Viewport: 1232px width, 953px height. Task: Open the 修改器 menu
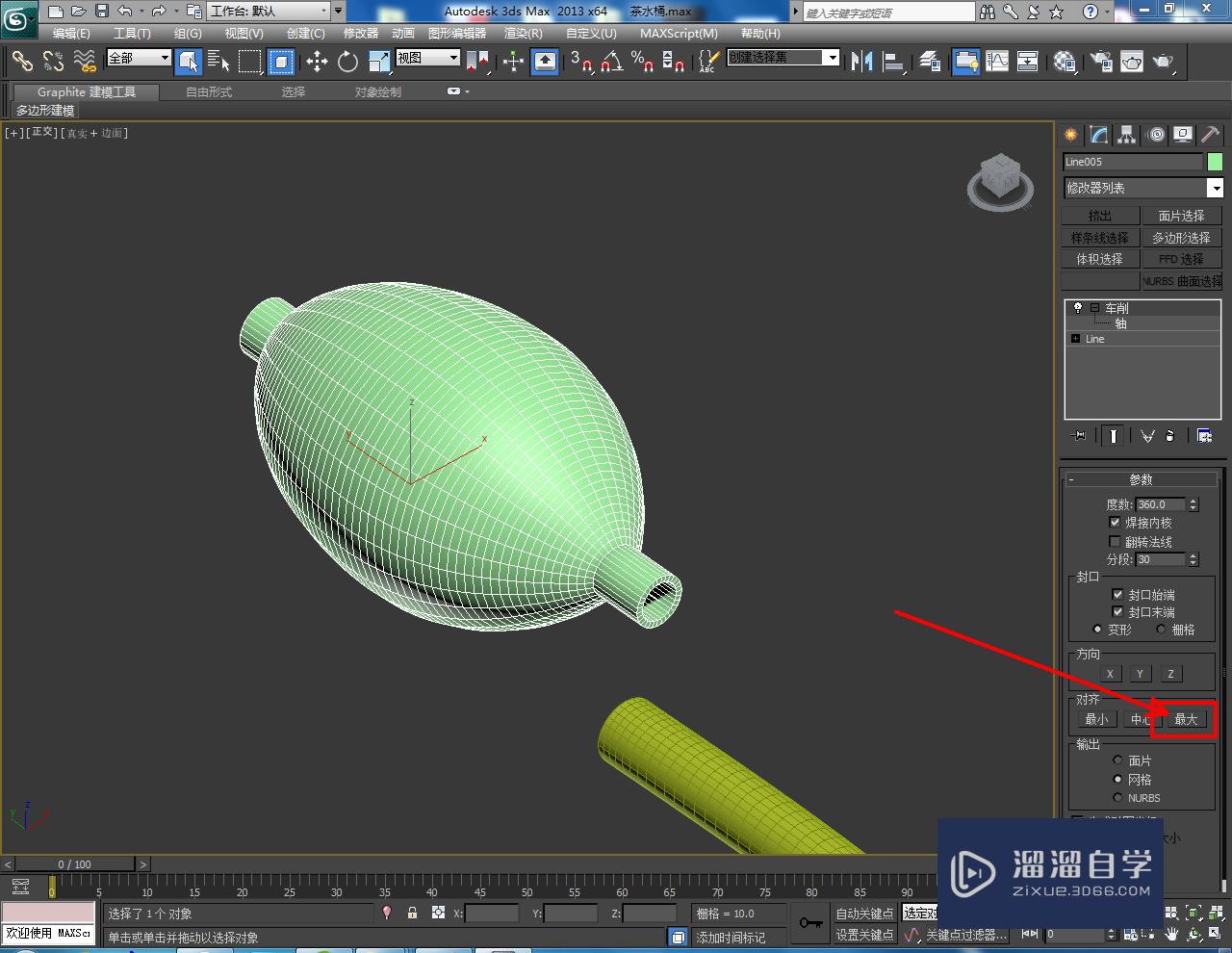(x=361, y=33)
